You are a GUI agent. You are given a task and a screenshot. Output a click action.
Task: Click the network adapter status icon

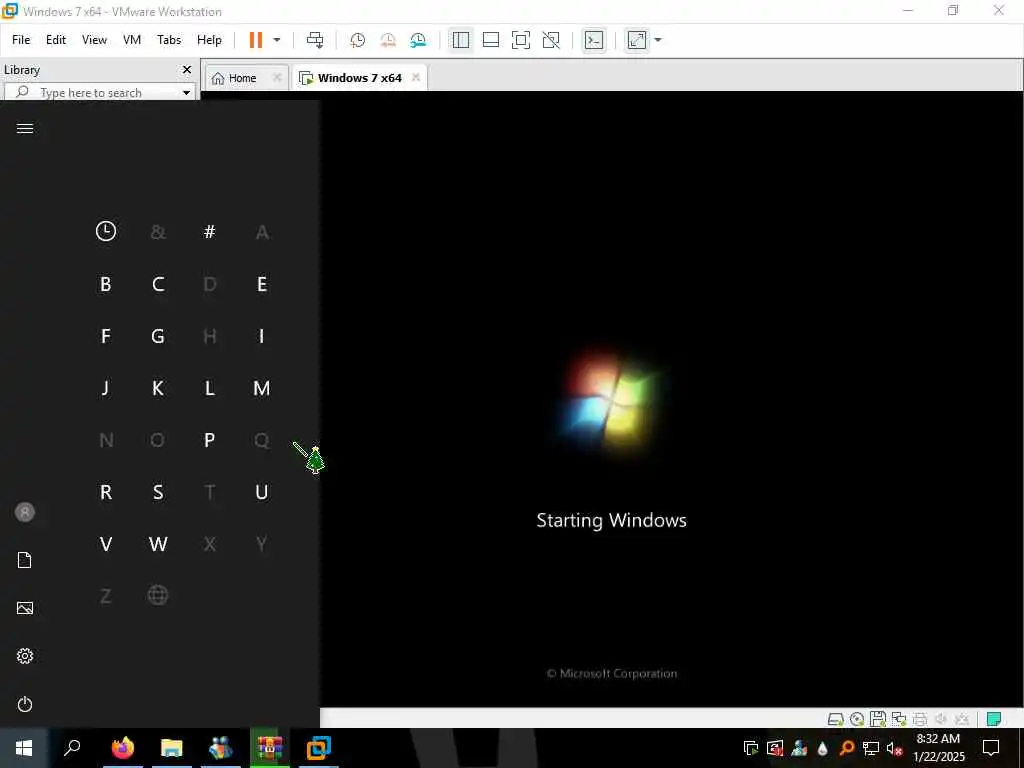pos(899,719)
